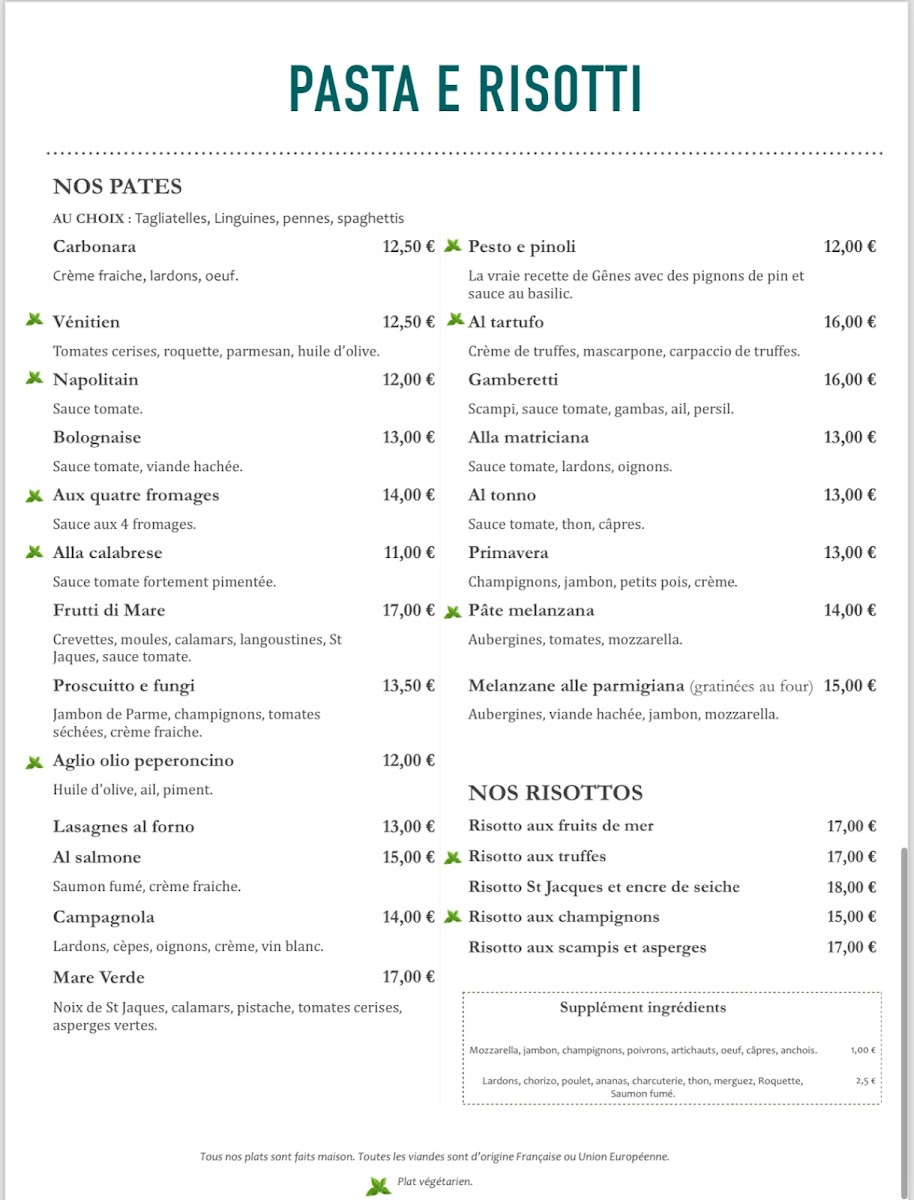The width and height of the screenshot is (914, 1200).
Task: Click the leaf icon beside Aux quatre fromages
Action: tap(35, 495)
